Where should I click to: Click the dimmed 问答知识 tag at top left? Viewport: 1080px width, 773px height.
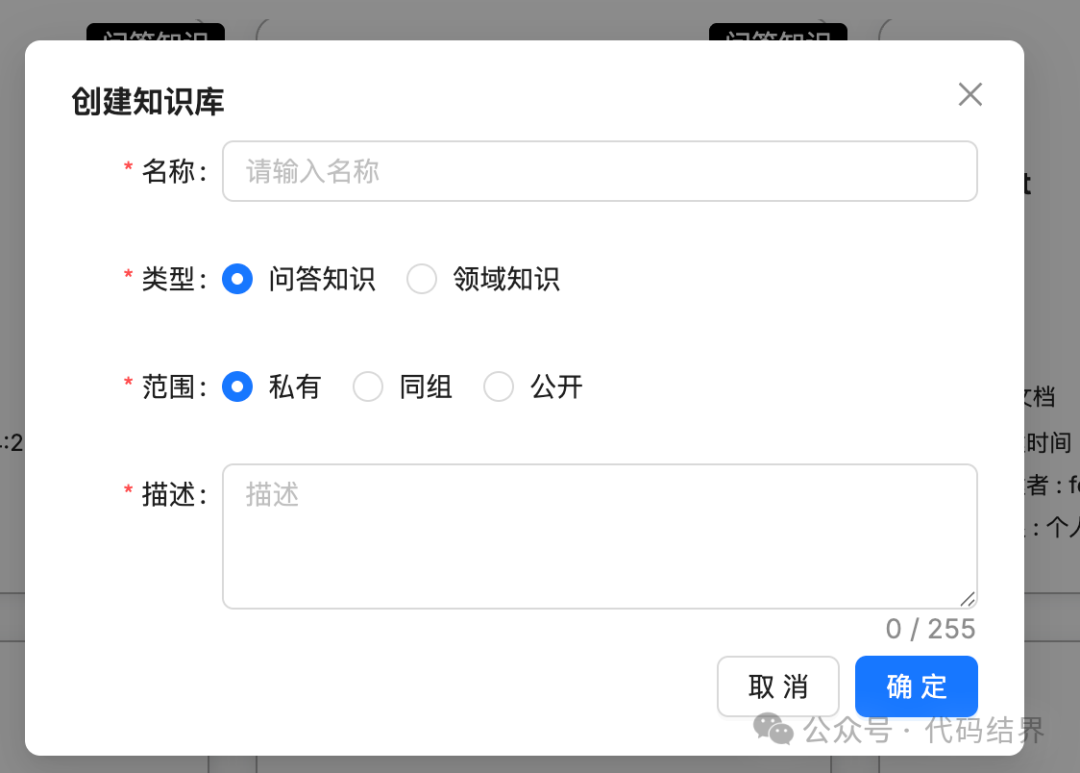(x=155, y=34)
